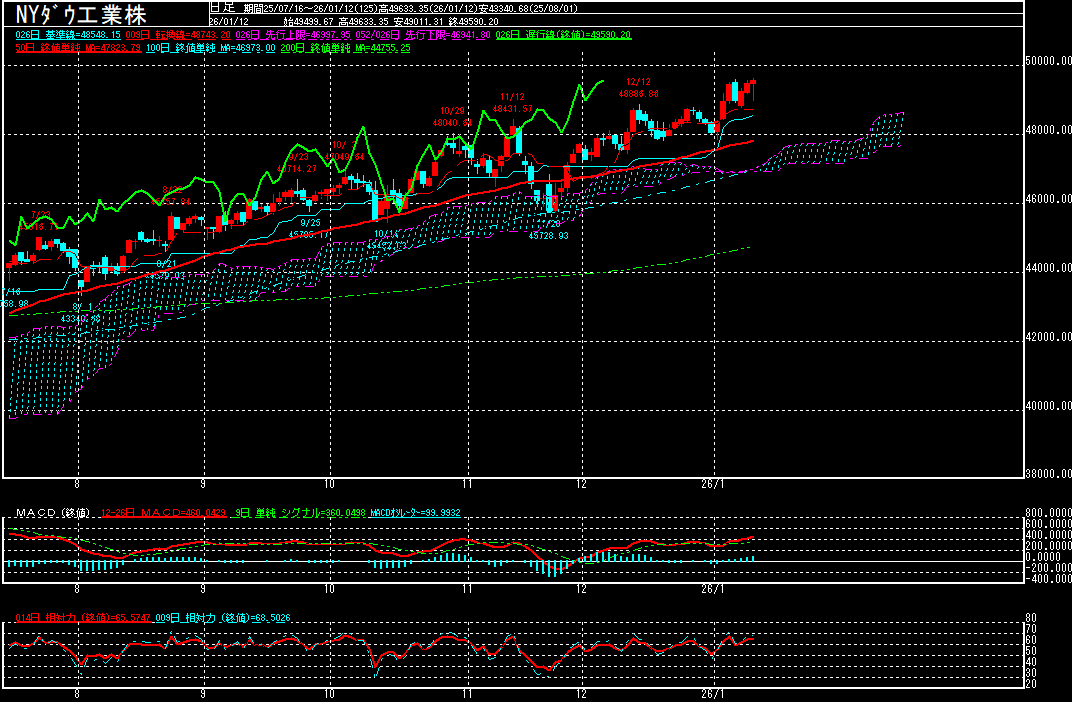
Task: Click the 45728.93 low price label
Action: tap(548, 236)
